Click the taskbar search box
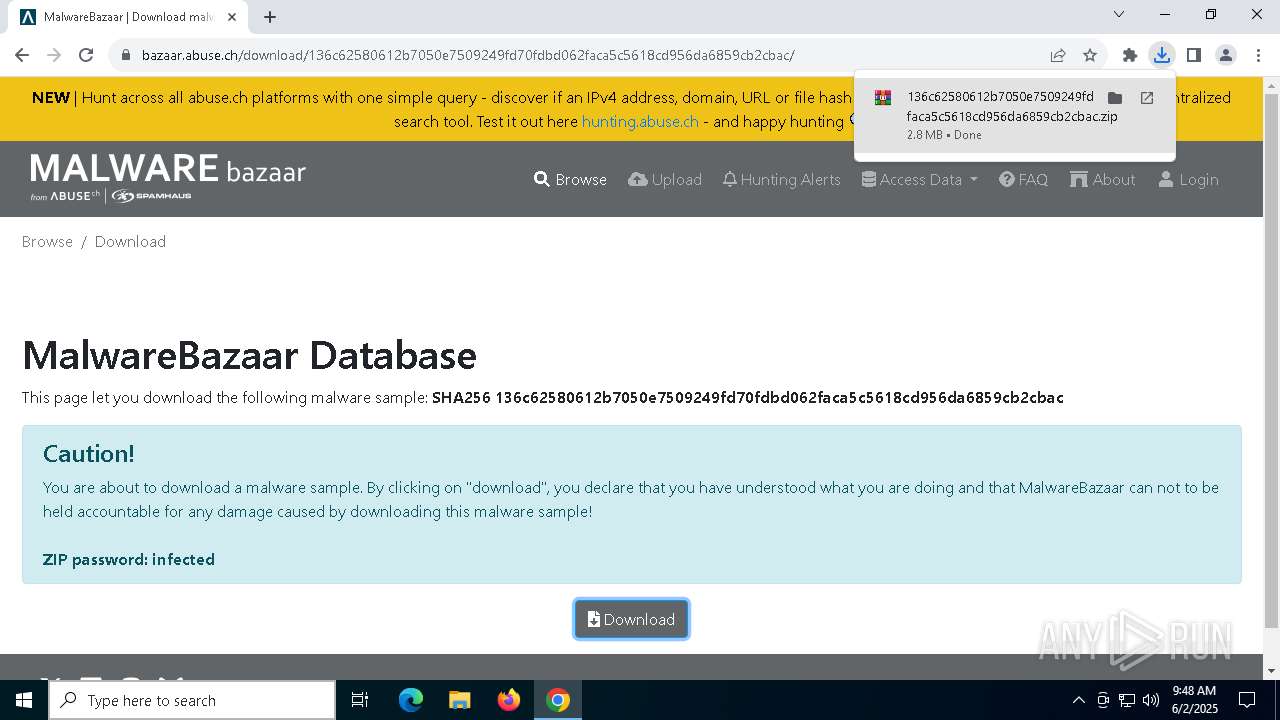This screenshot has width=1280, height=720. (192, 700)
